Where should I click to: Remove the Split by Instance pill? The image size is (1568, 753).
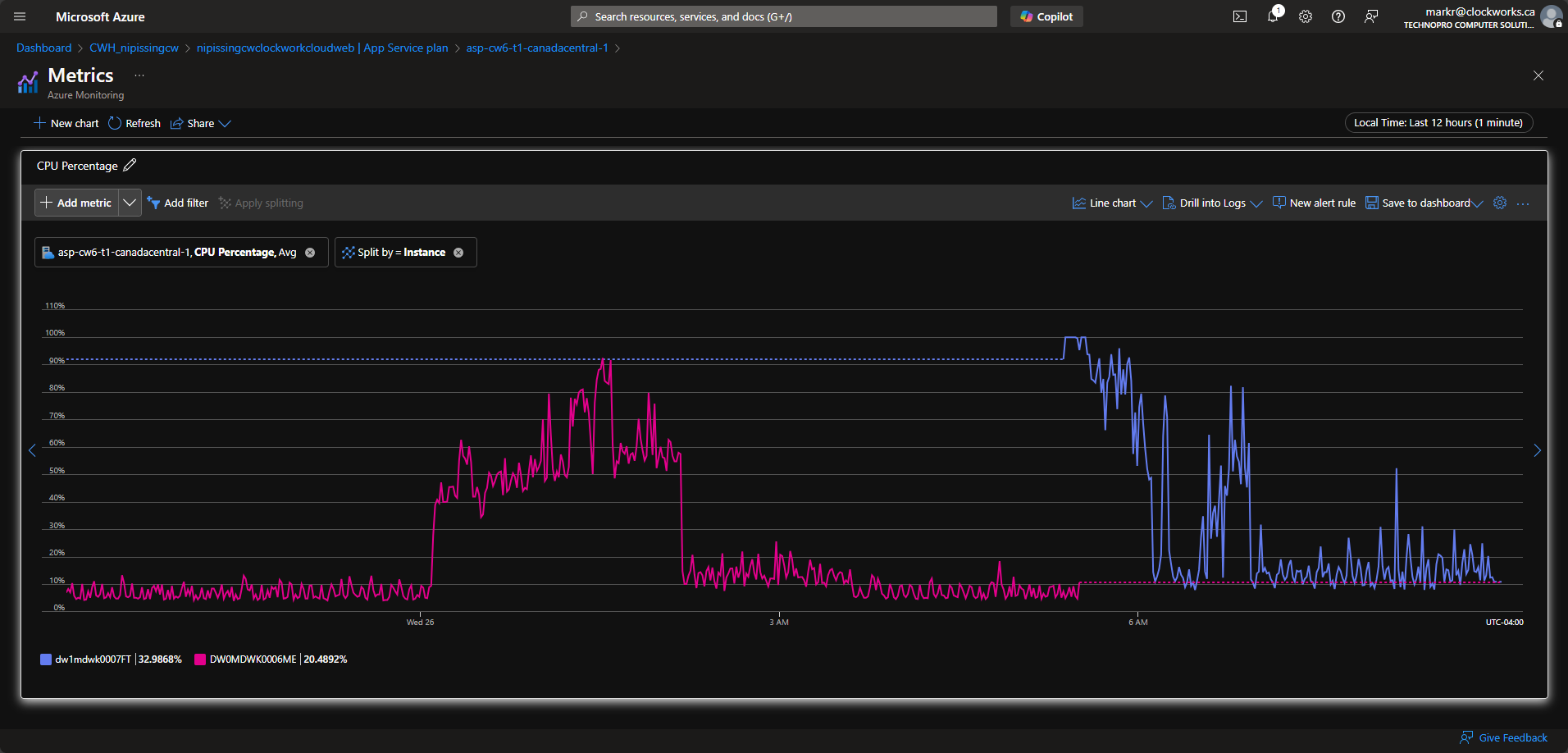458,253
